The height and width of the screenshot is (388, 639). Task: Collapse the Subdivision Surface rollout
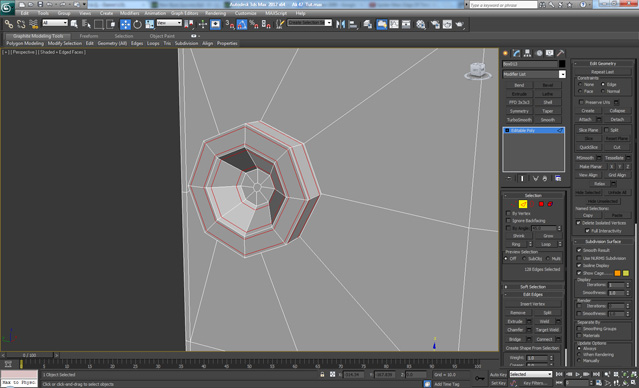tap(603, 241)
